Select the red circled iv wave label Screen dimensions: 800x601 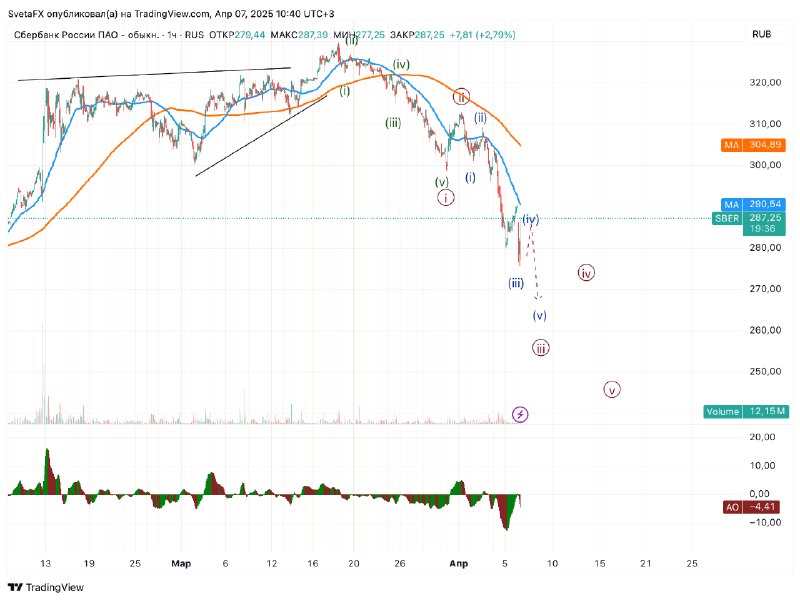pyautogui.click(x=586, y=273)
